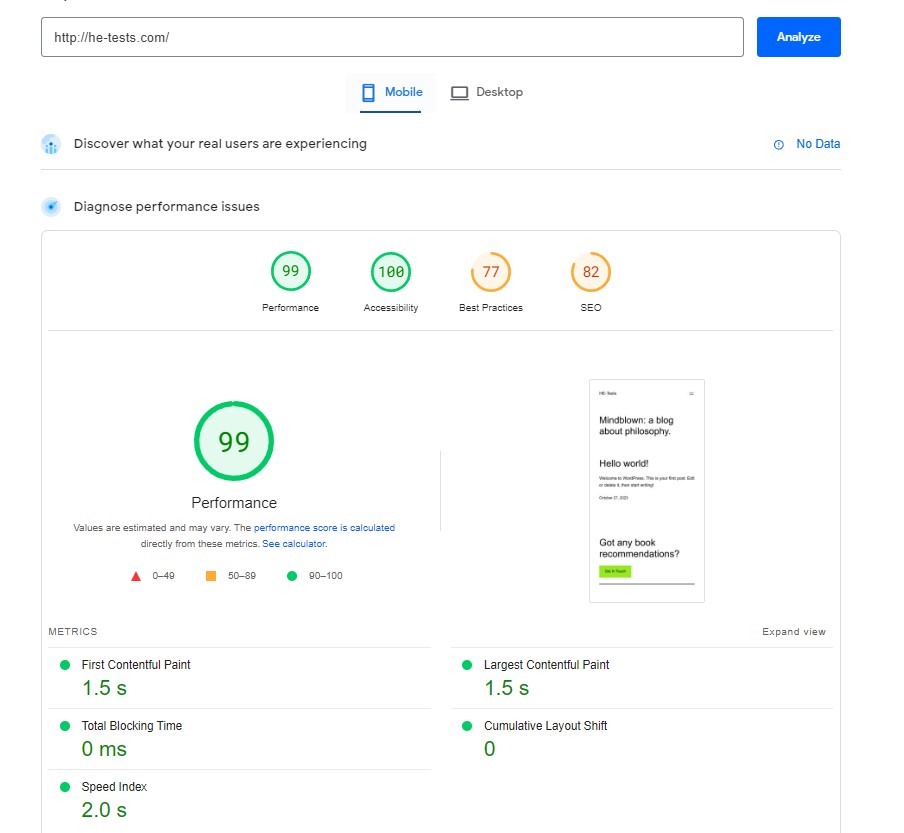Open the performance score is calculated link
The height and width of the screenshot is (833, 904).
[324, 527]
